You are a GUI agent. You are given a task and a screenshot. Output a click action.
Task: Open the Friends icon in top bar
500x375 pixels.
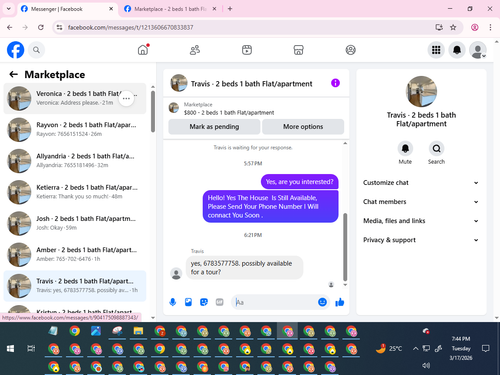tap(195, 50)
